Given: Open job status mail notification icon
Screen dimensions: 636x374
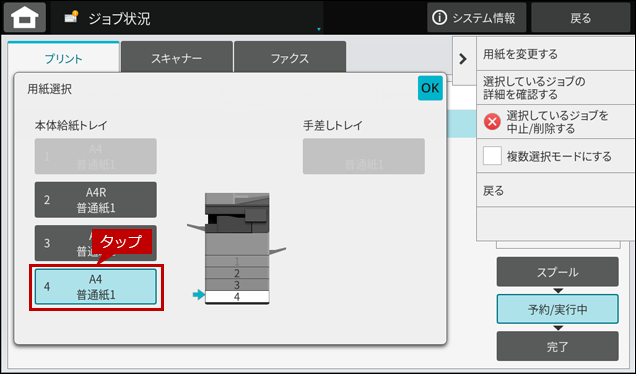Looking at the screenshot, I should pos(71,17).
